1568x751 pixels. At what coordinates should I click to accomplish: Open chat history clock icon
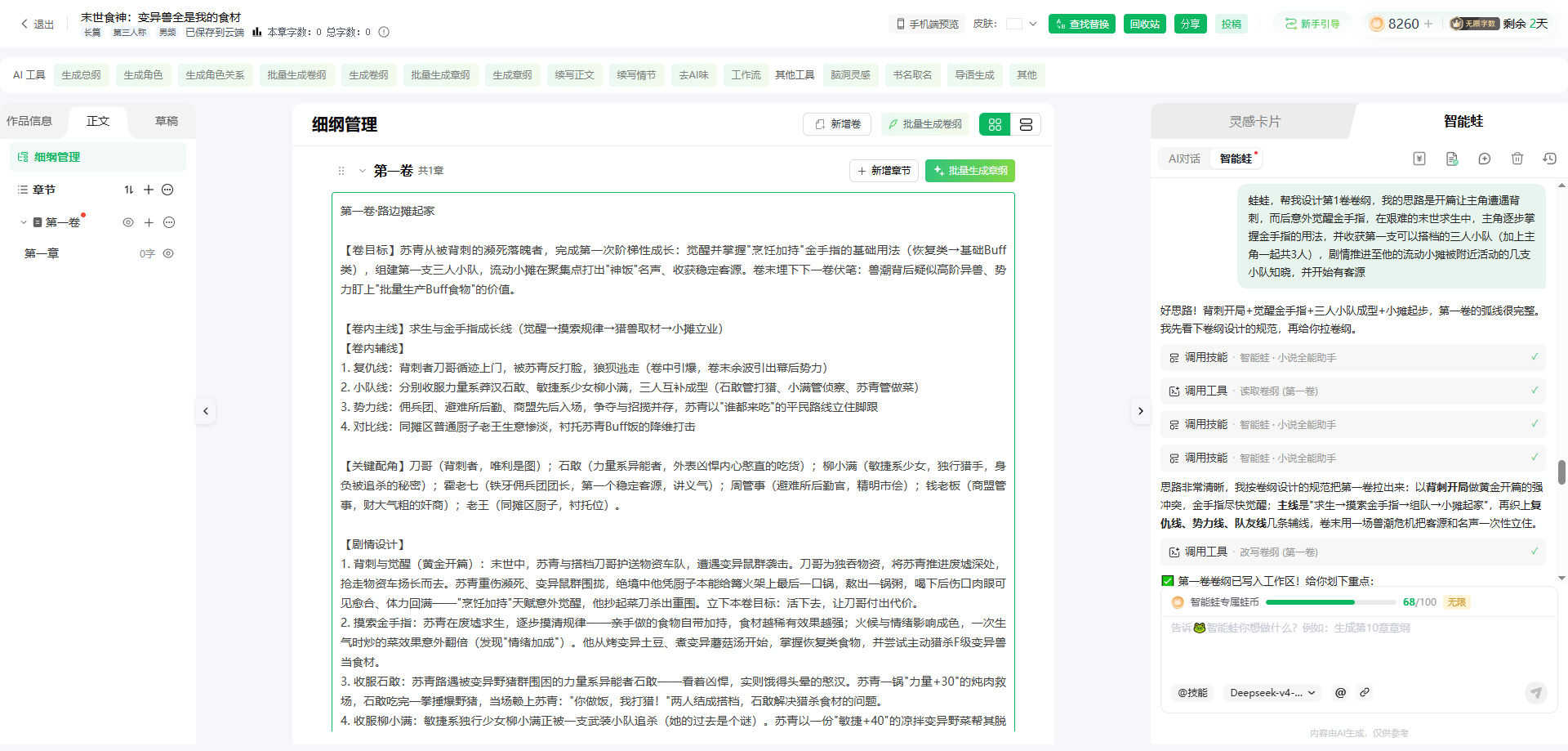click(x=1549, y=159)
